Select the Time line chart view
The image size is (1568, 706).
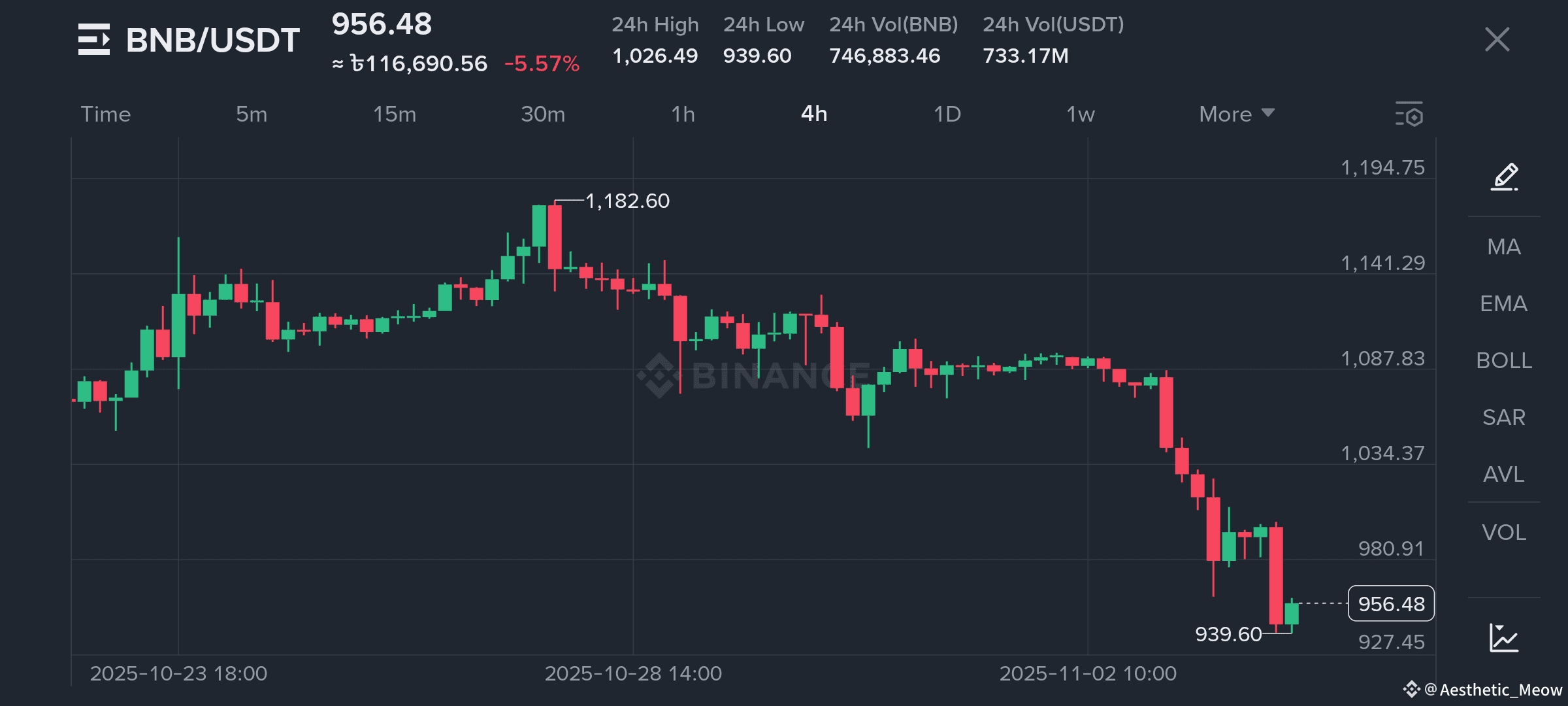106,114
